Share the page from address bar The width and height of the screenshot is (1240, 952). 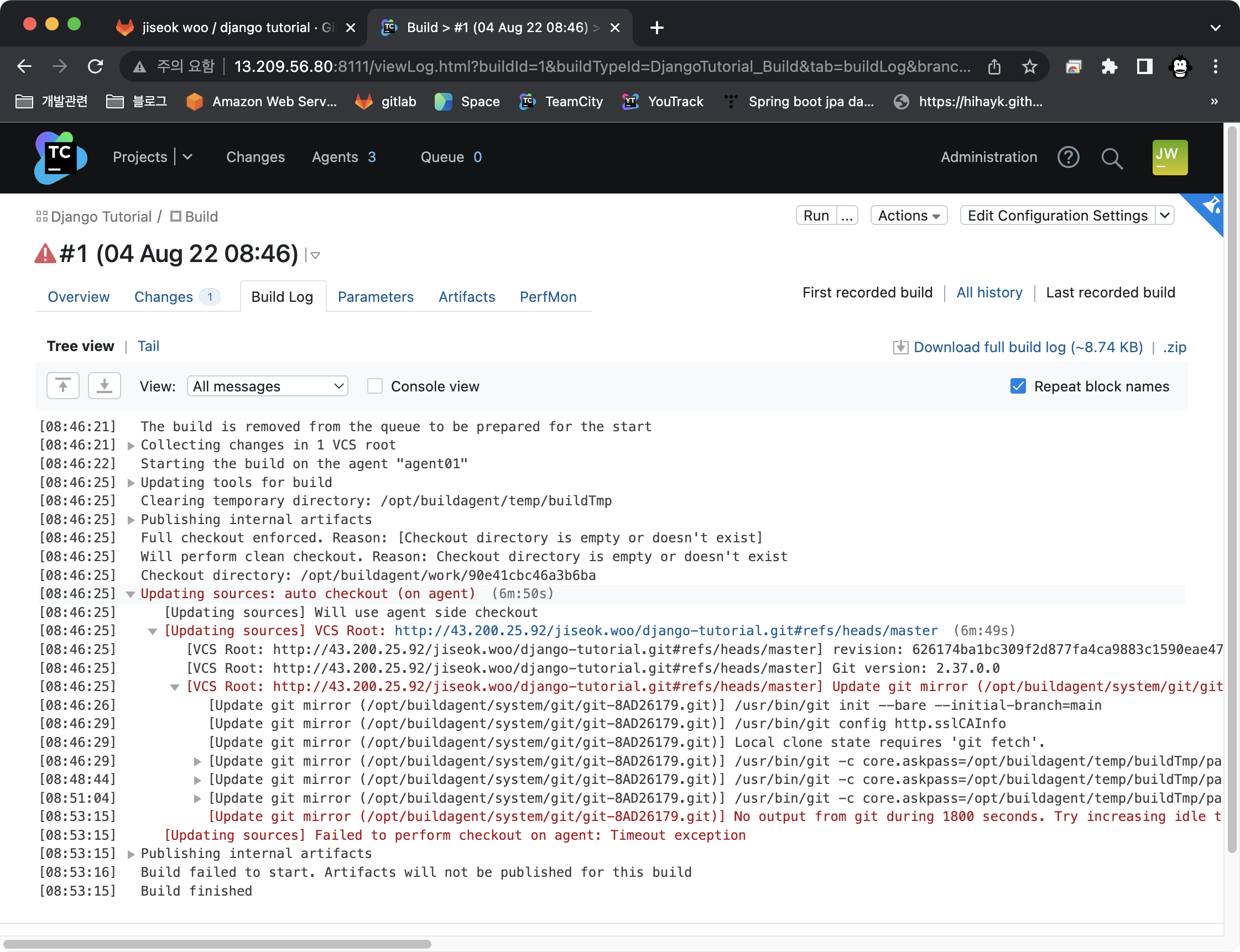click(x=994, y=67)
